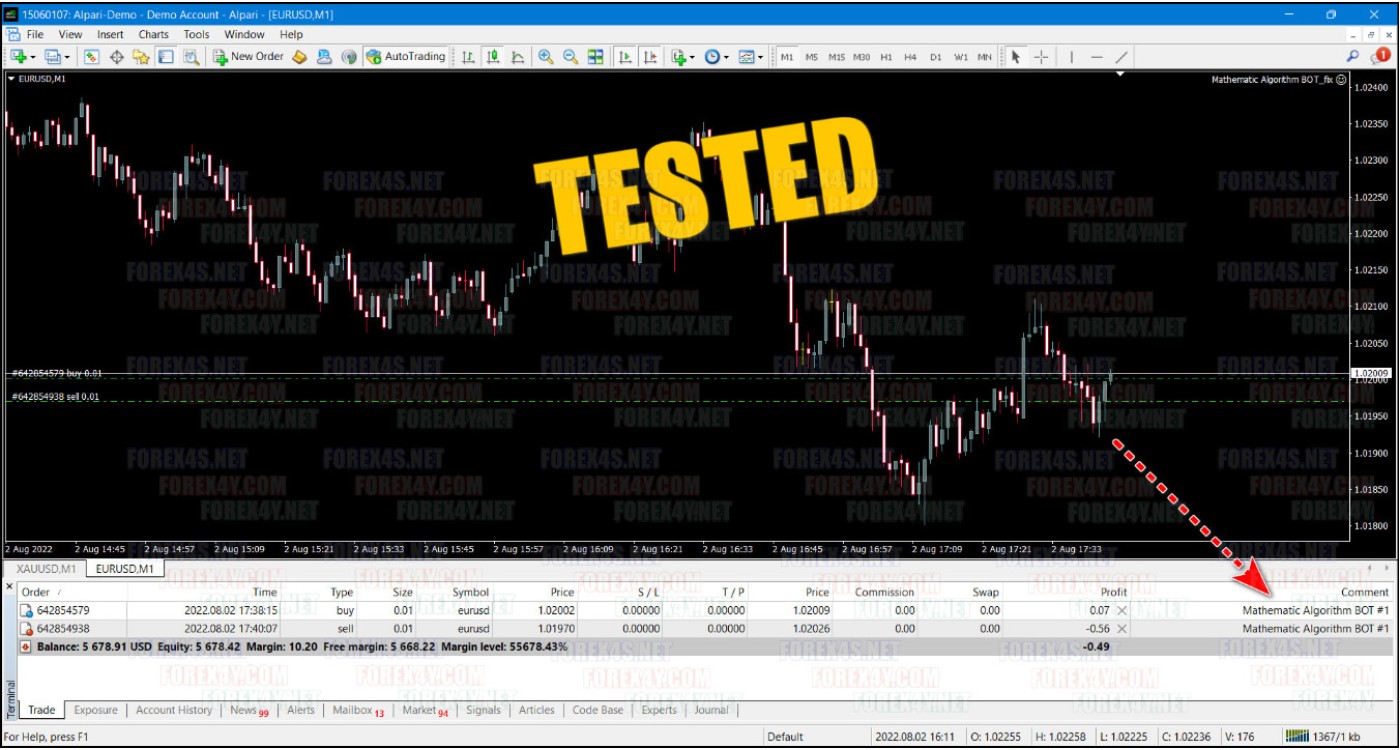The height and width of the screenshot is (750, 1400).
Task: Draw a trendline with the diagonal line tool
Action: click(x=1122, y=57)
